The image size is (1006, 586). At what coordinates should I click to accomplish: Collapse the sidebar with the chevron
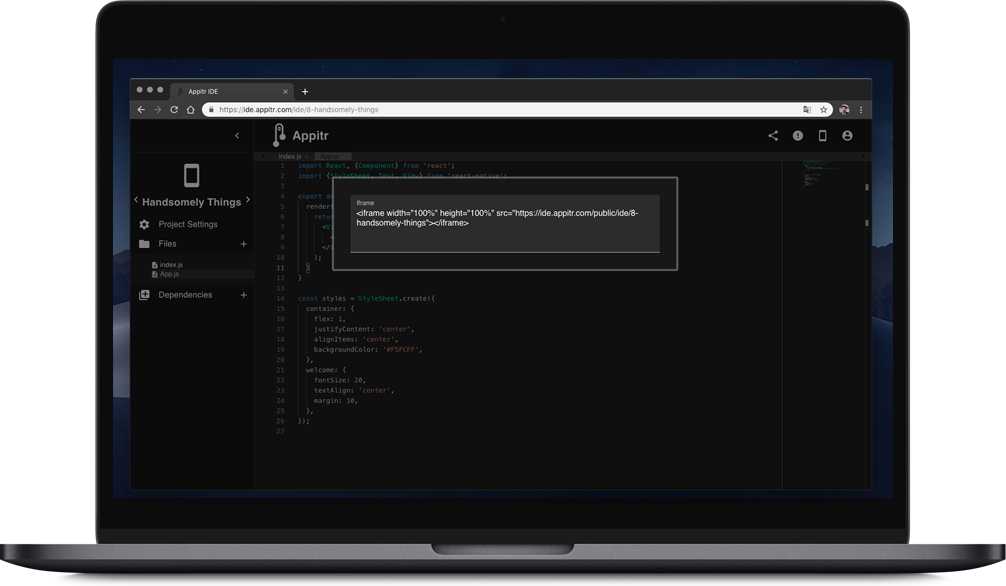click(237, 135)
